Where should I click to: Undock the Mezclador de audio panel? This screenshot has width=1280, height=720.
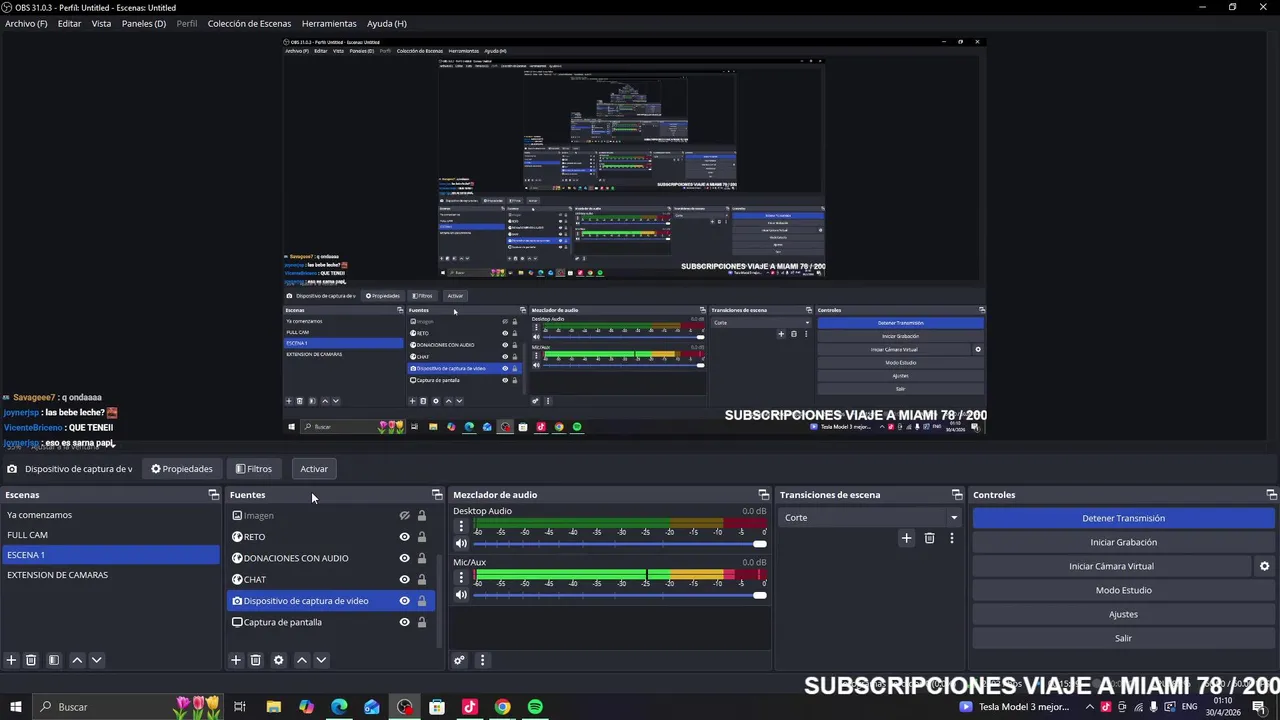[764, 495]
